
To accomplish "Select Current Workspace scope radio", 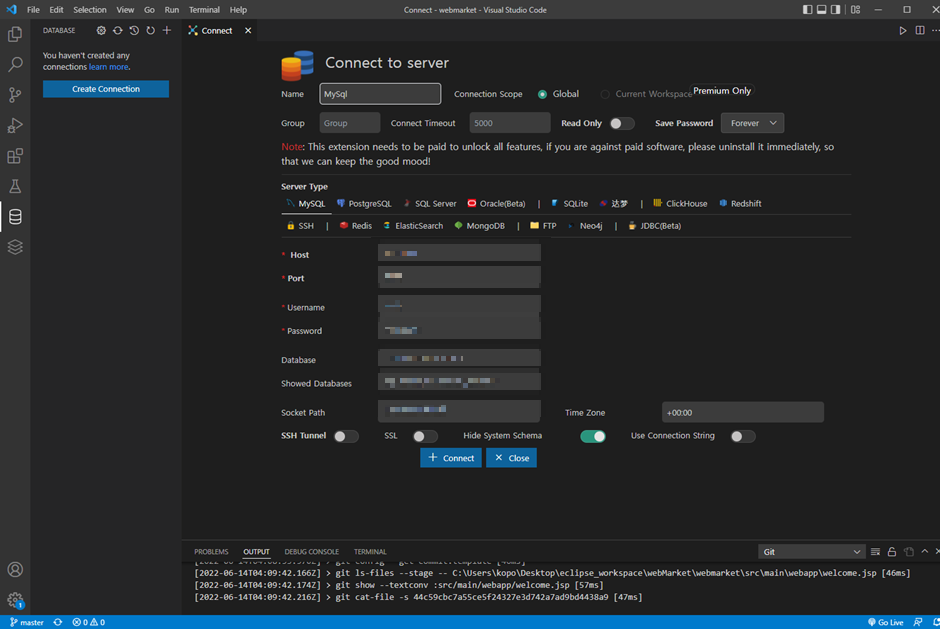I will click(605, 94).
